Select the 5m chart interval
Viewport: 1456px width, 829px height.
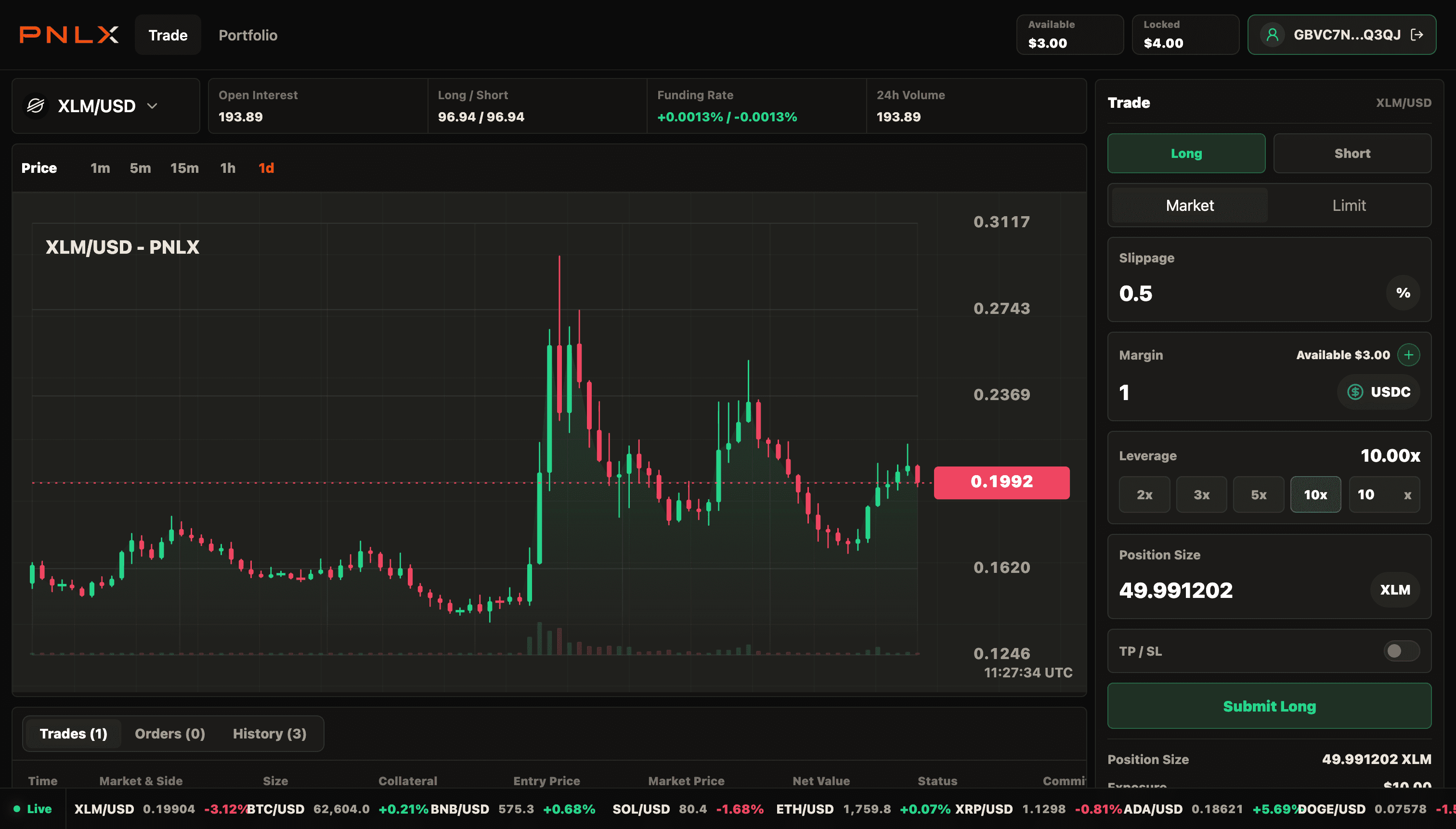[x=140, y=168]
